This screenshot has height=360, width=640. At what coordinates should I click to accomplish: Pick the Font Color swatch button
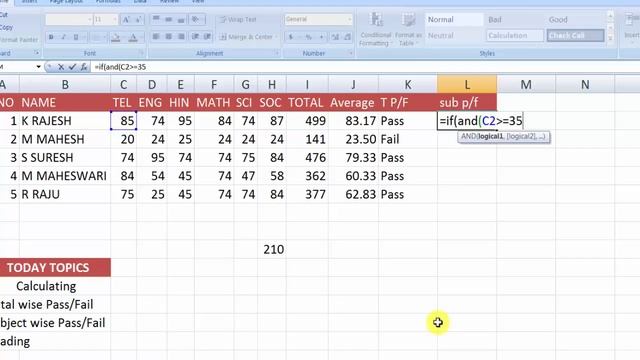[x=133, y=37]
